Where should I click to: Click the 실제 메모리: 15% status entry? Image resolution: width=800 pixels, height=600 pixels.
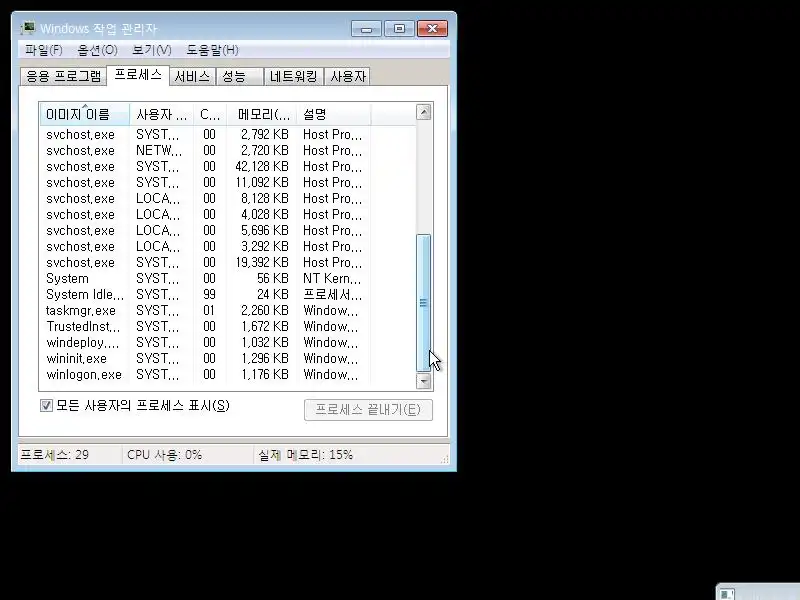tap(305, 455)
